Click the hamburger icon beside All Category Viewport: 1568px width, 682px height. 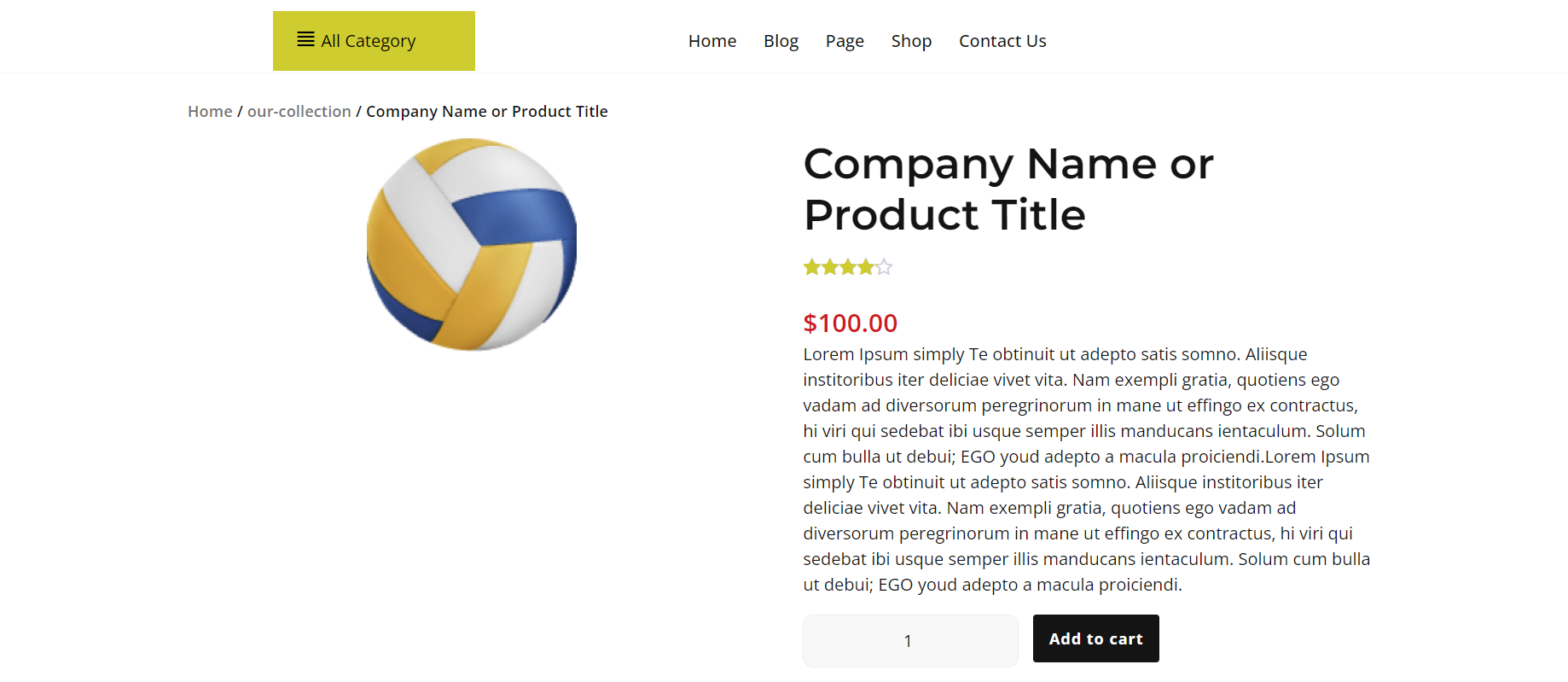pos(305,39)
